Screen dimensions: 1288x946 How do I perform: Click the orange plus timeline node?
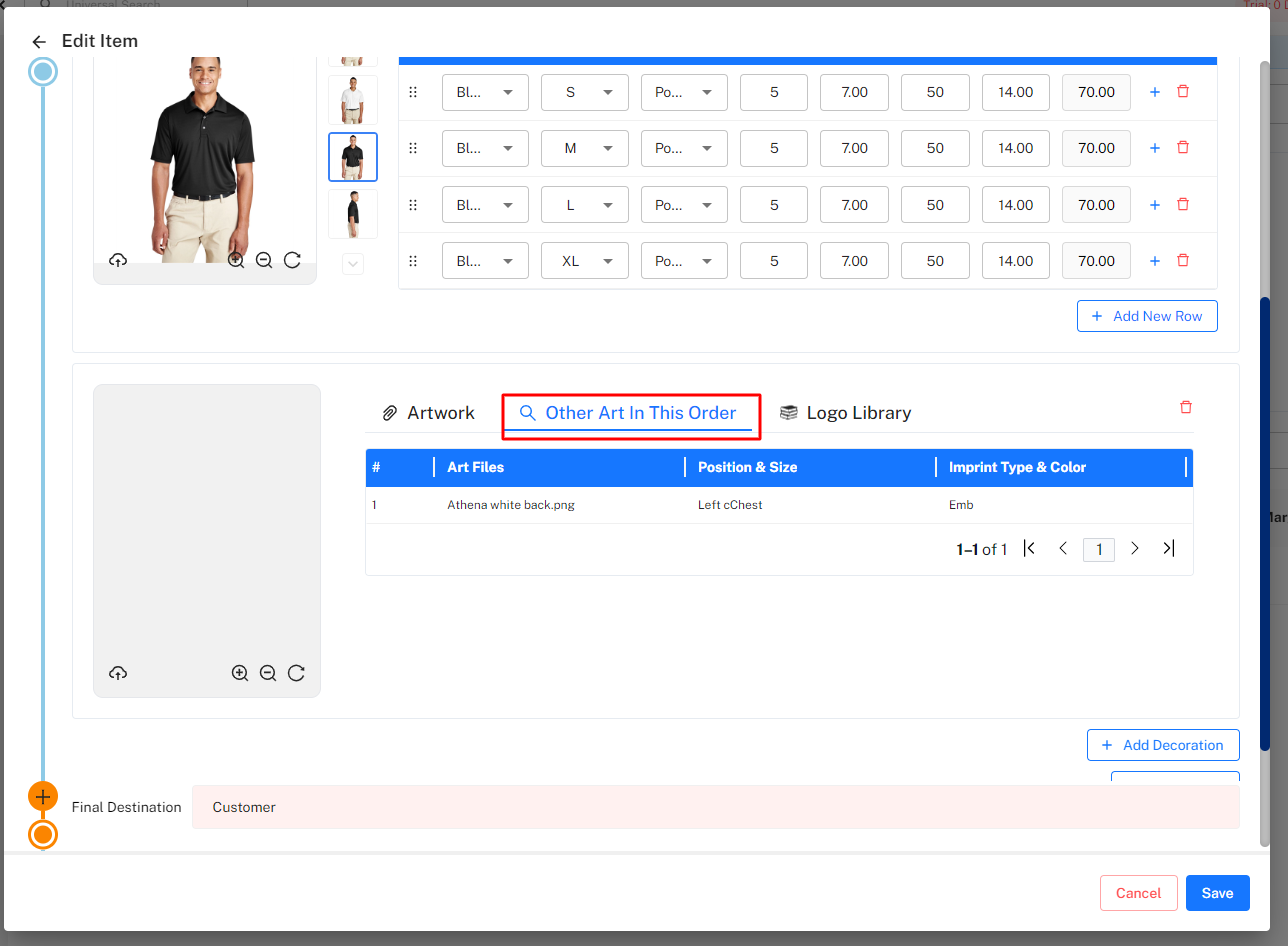42,797
